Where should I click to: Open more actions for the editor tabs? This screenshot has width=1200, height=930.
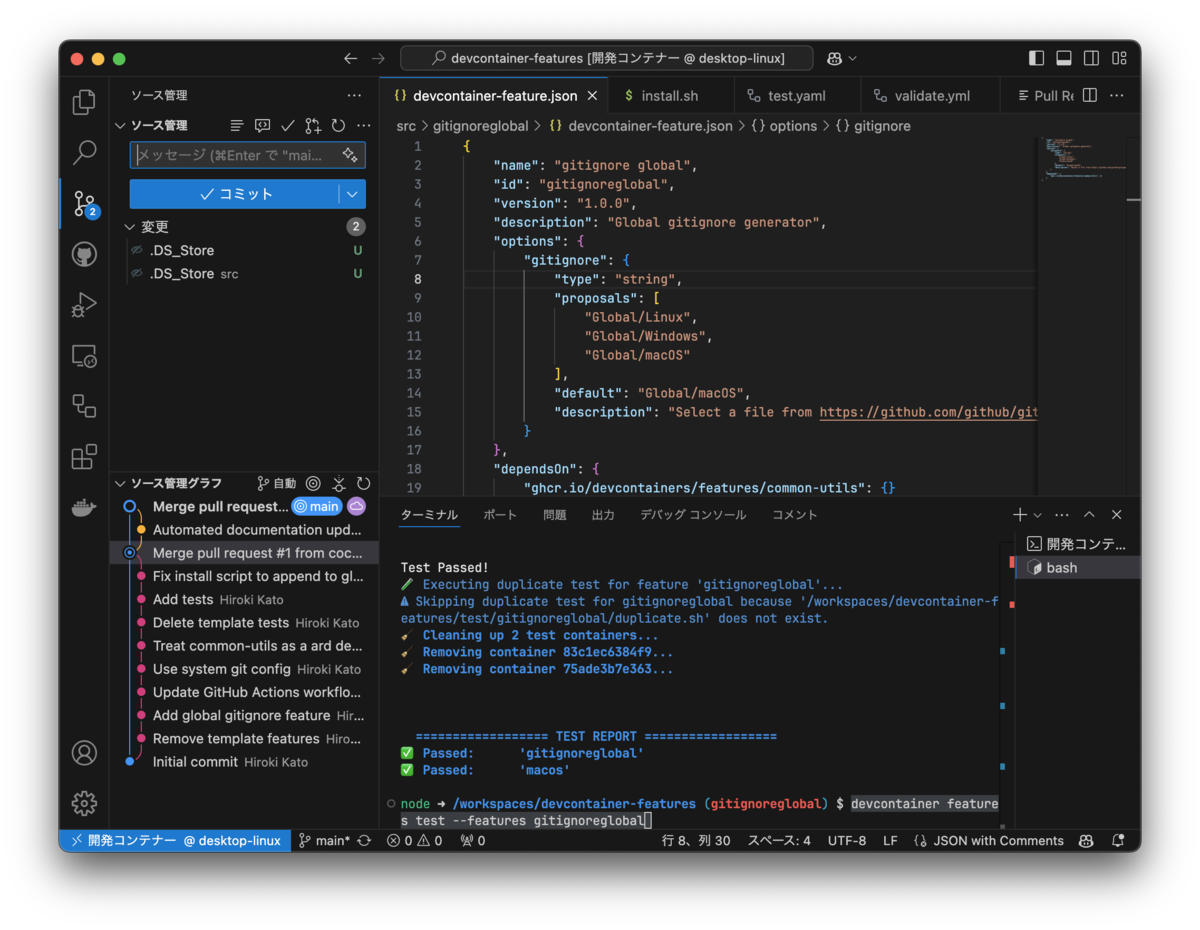point(1117,96)
